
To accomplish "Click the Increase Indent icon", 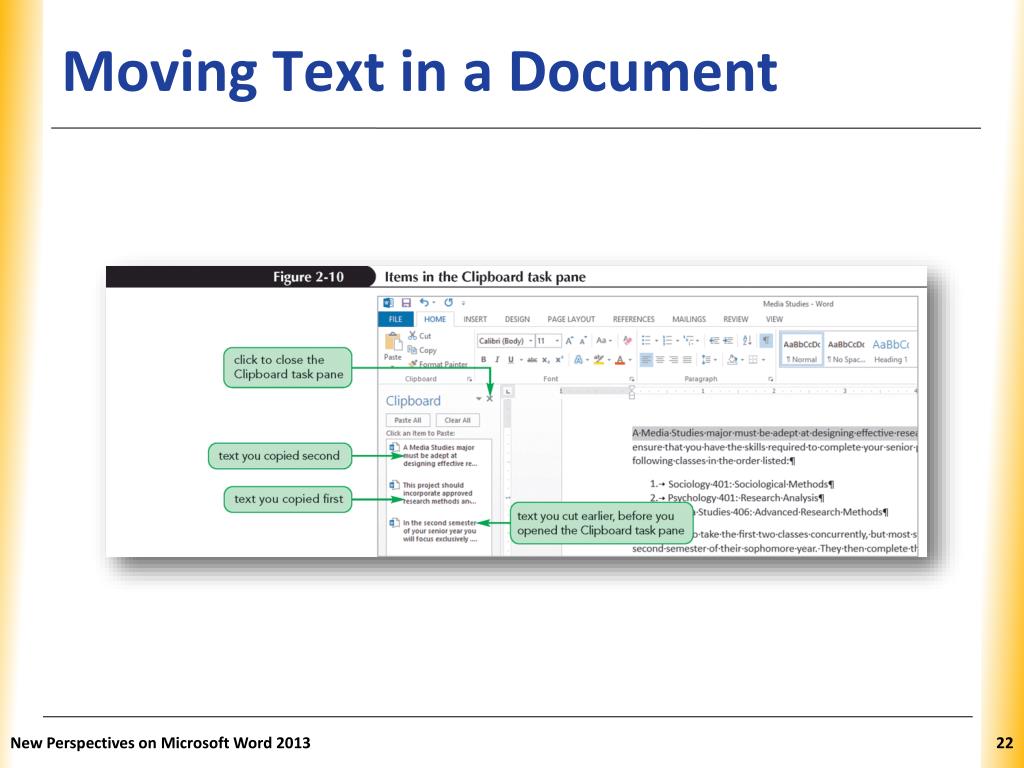I will point(728,341).
